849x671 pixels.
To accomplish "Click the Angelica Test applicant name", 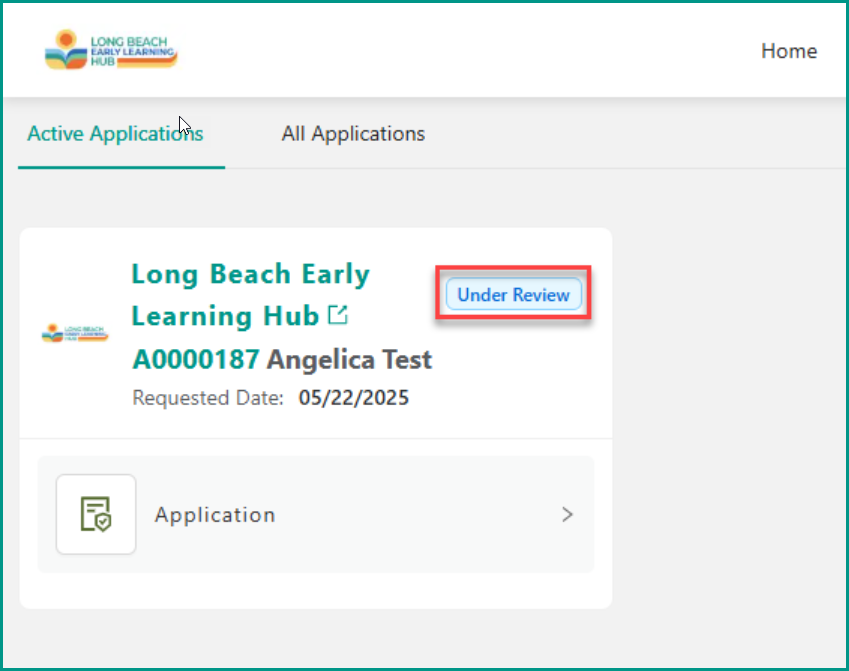I will [x=349, y=359].
